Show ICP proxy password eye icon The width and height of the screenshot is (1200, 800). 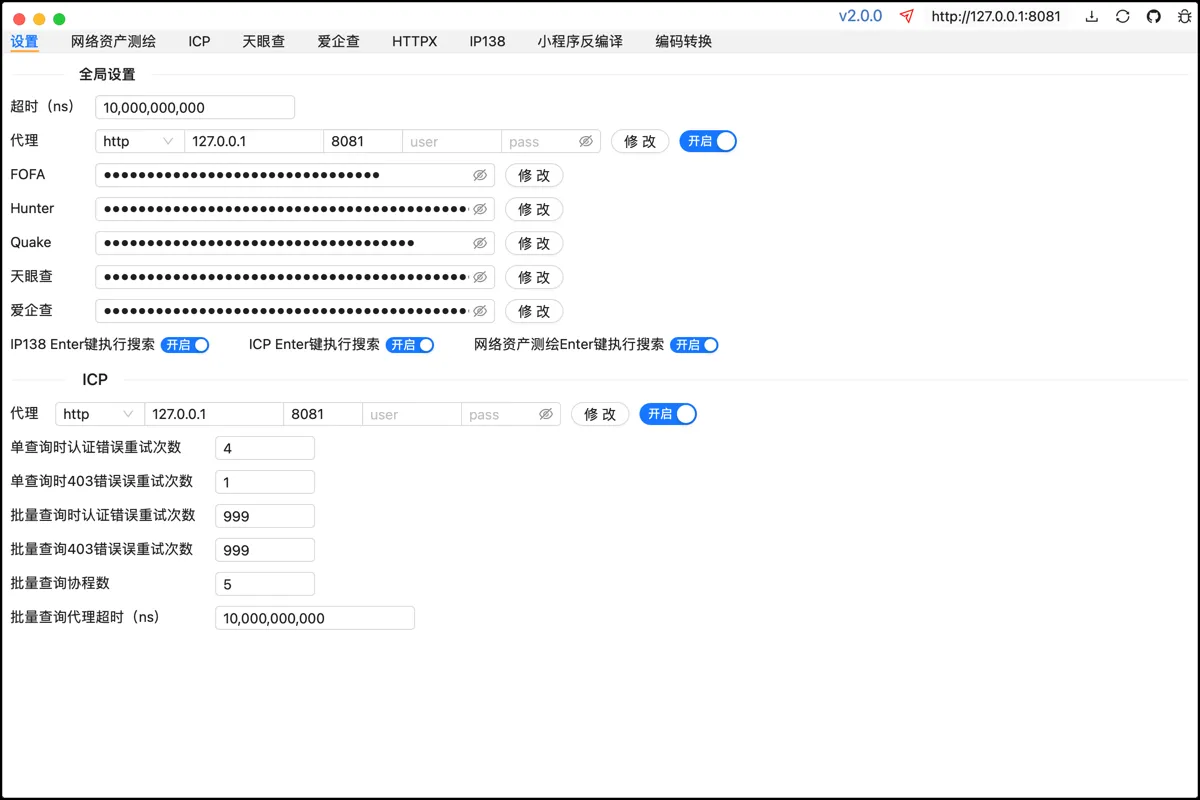pos(546,414)
